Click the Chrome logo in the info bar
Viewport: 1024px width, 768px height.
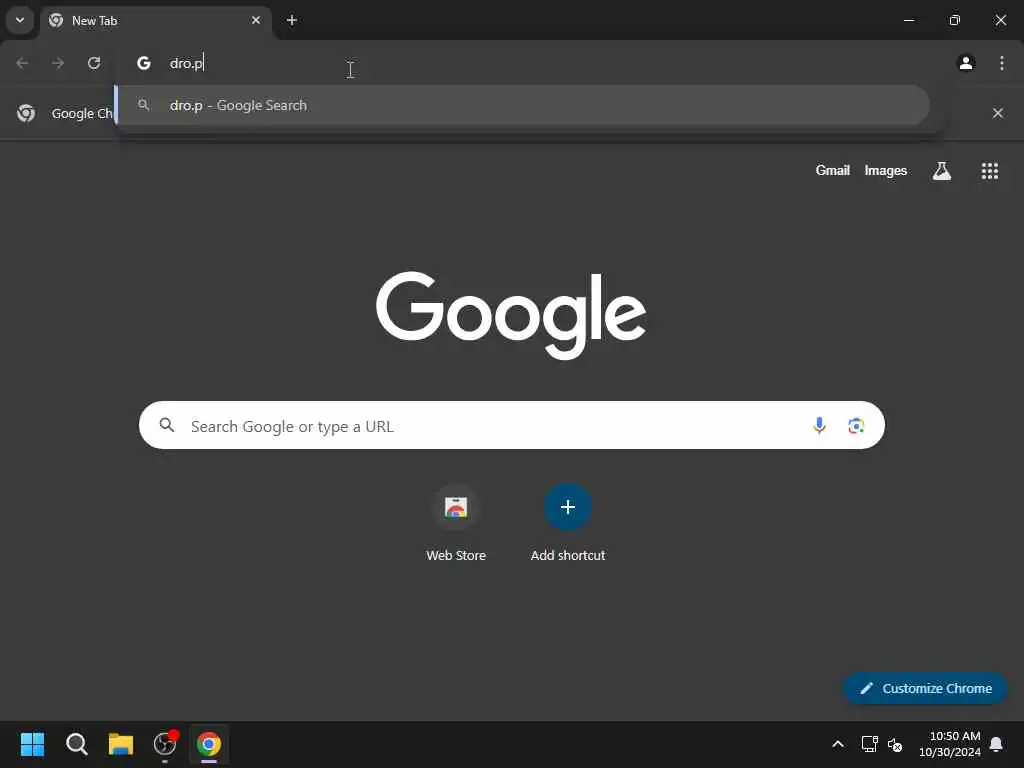point(26,113)
